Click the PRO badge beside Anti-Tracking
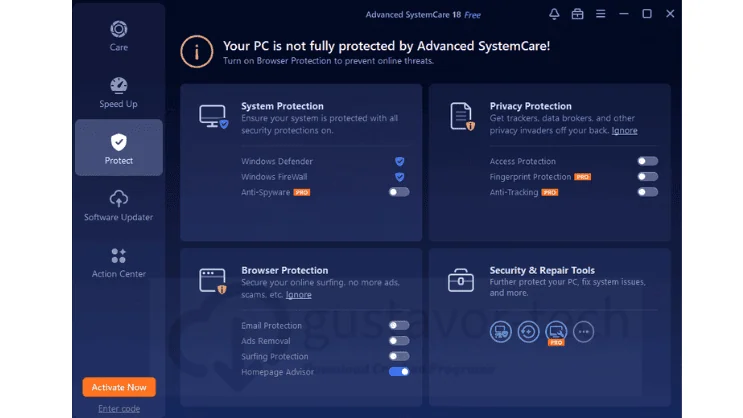Viewport: 743px width, 418px height. (550, 192)
